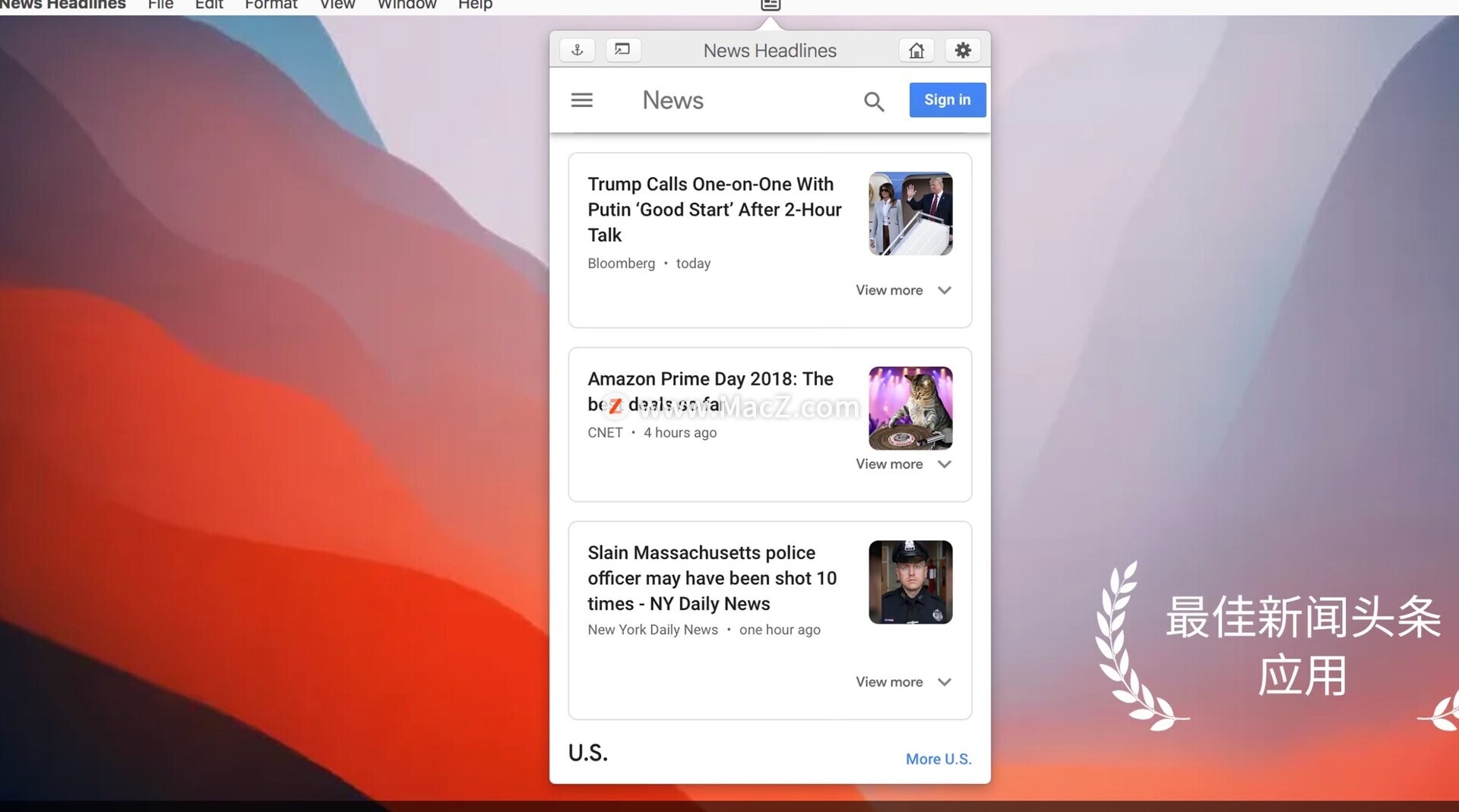This screenshot has width=1459, height=812.
Task: Click the detach window icon in popup header
Action: [x=623, y=50]
